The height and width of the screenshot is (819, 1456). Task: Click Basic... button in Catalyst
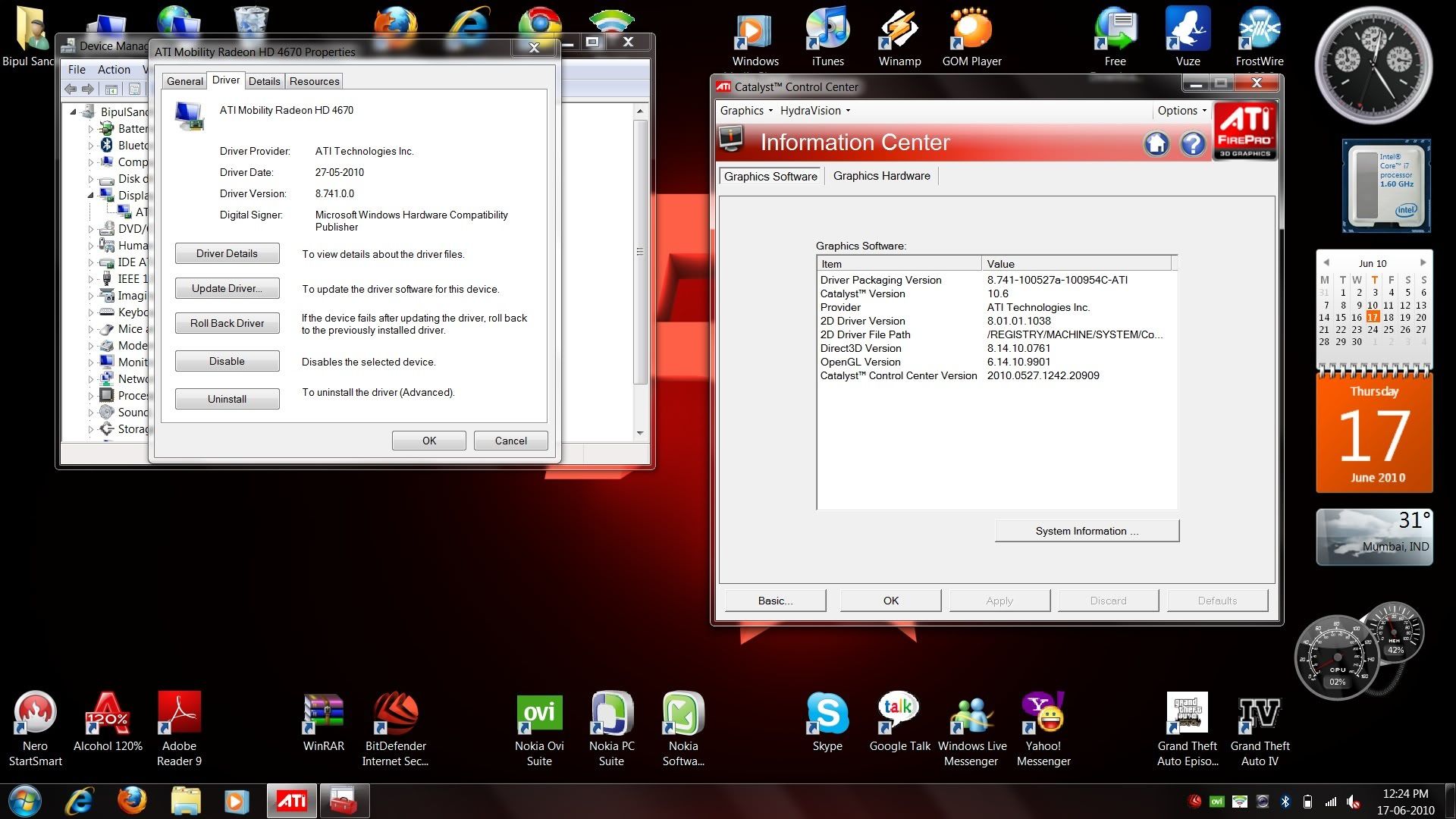pos(775,601)
